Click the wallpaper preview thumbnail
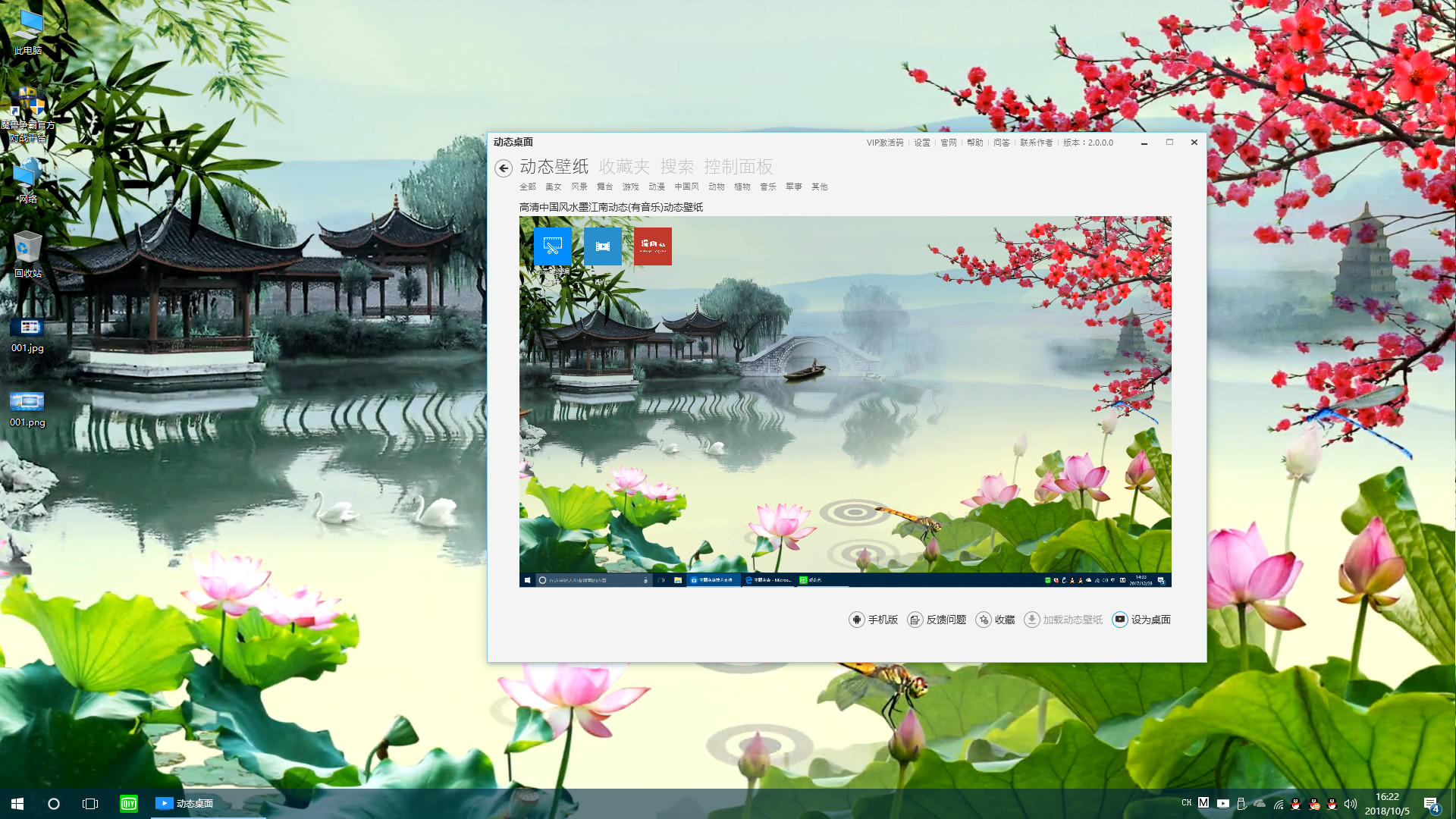 [845, 400]
